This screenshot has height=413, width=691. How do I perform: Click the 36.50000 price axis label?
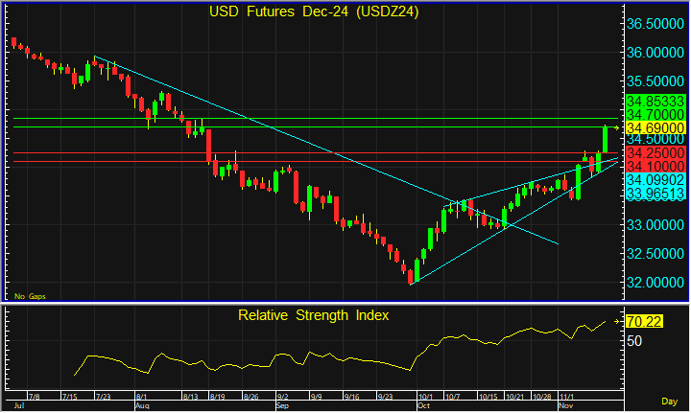click(x=655, y=23)
